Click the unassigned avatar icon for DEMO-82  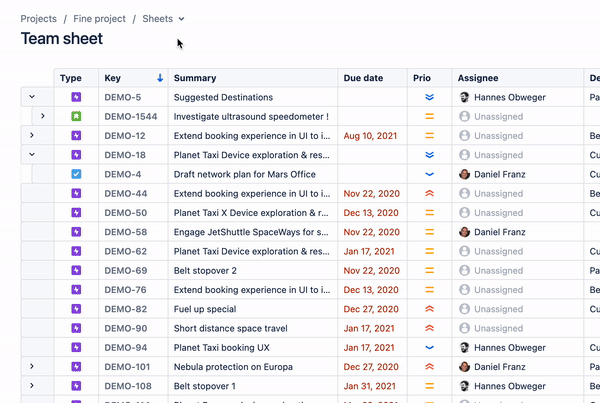464,309
